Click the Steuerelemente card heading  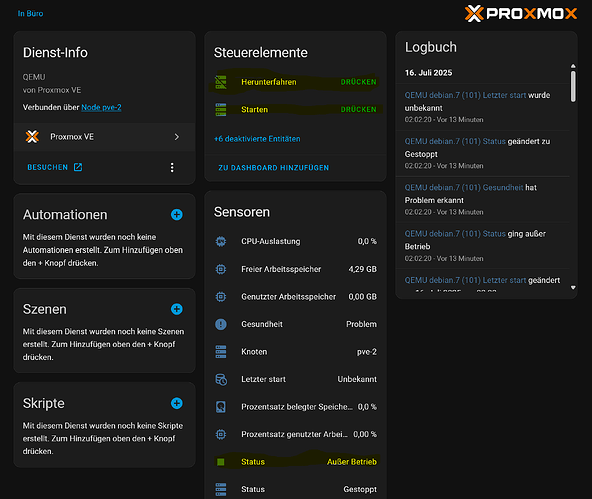pos(261,52)
